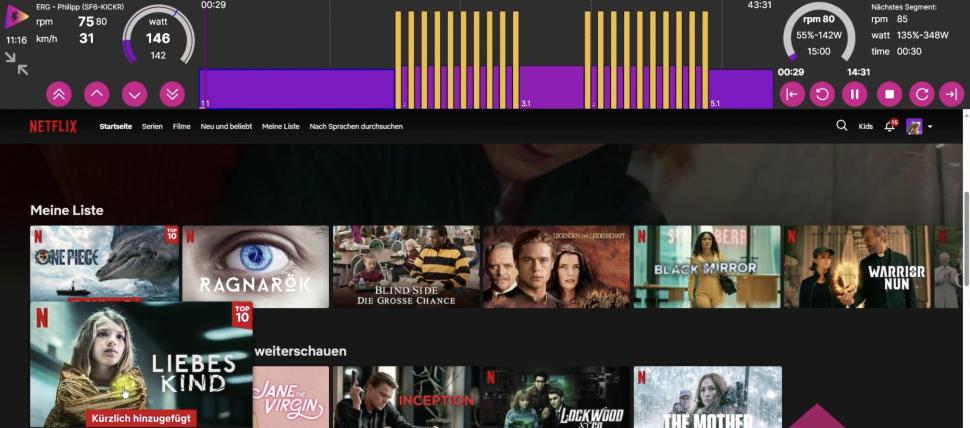Screen dimensions: 970x428
Task: Click the Kids profile link
Action: point(865,127)
